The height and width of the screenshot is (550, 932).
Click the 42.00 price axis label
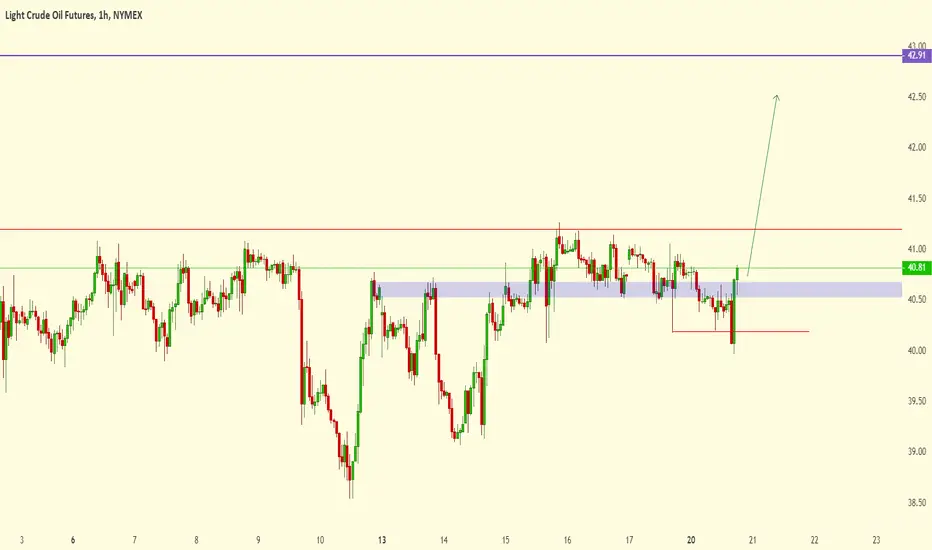click(x=917, y=147)
